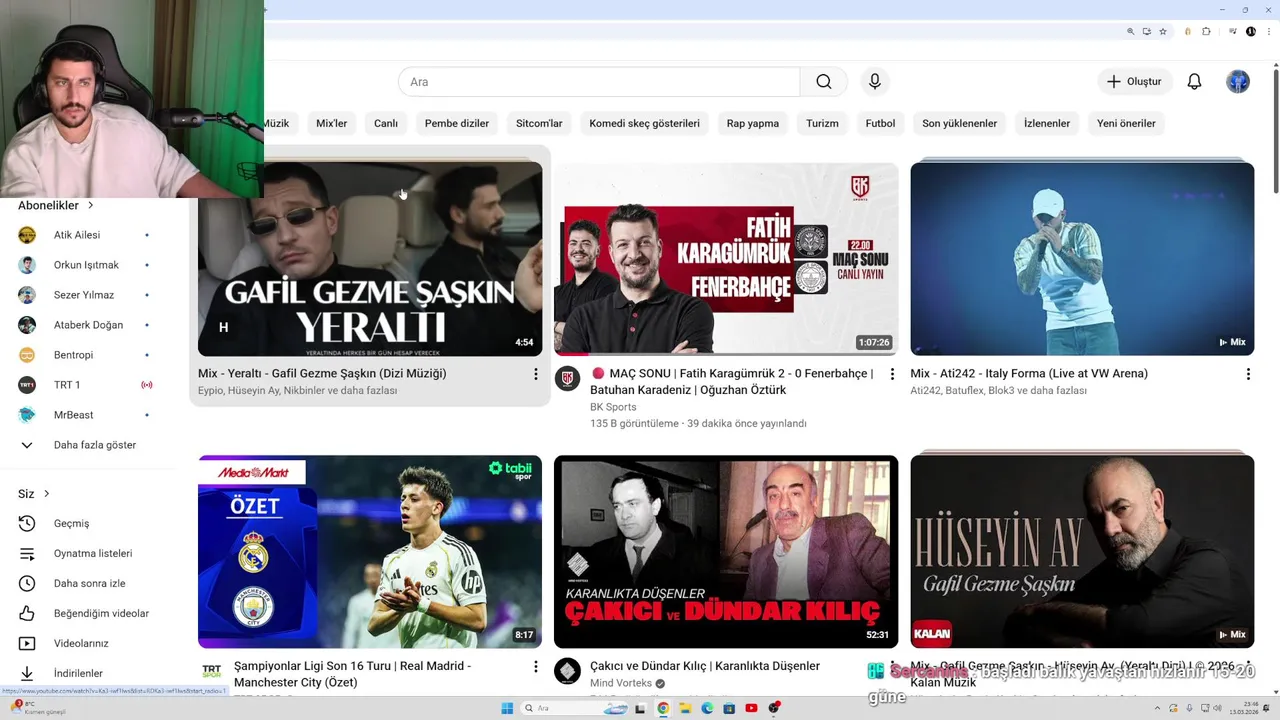
Task: Click the Videolarınız icon
Action: [27, 643]
